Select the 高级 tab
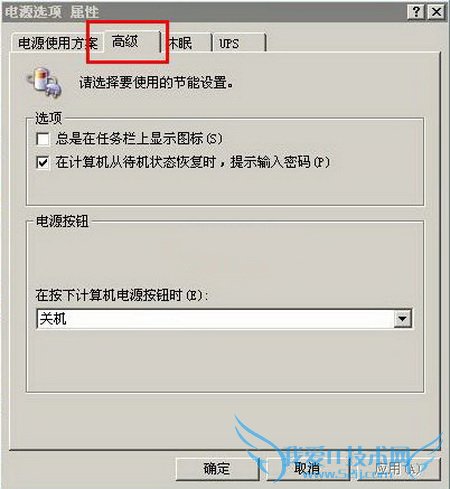The image size is (450, 489). 132,42
